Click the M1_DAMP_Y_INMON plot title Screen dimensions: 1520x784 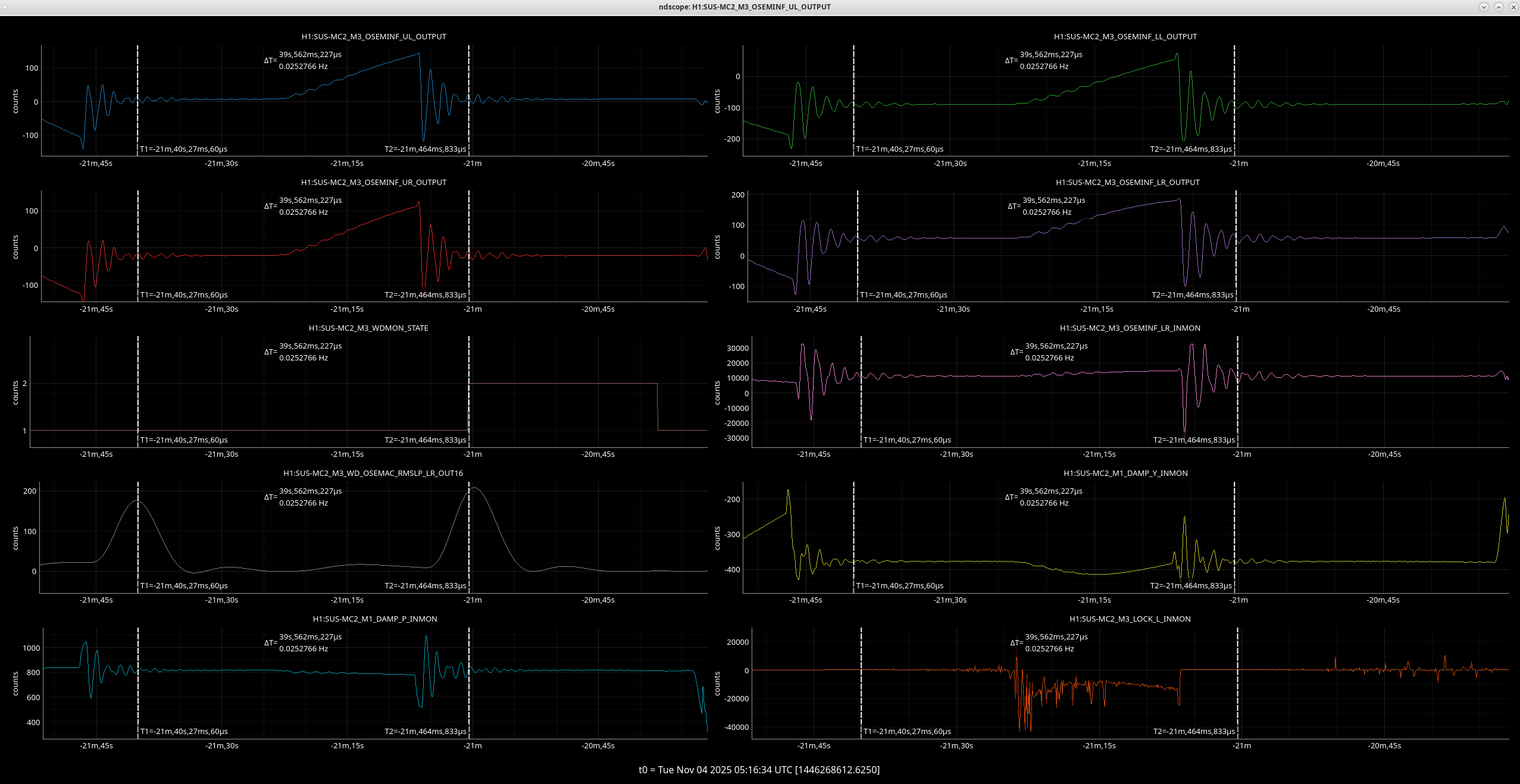[1125, 473]
